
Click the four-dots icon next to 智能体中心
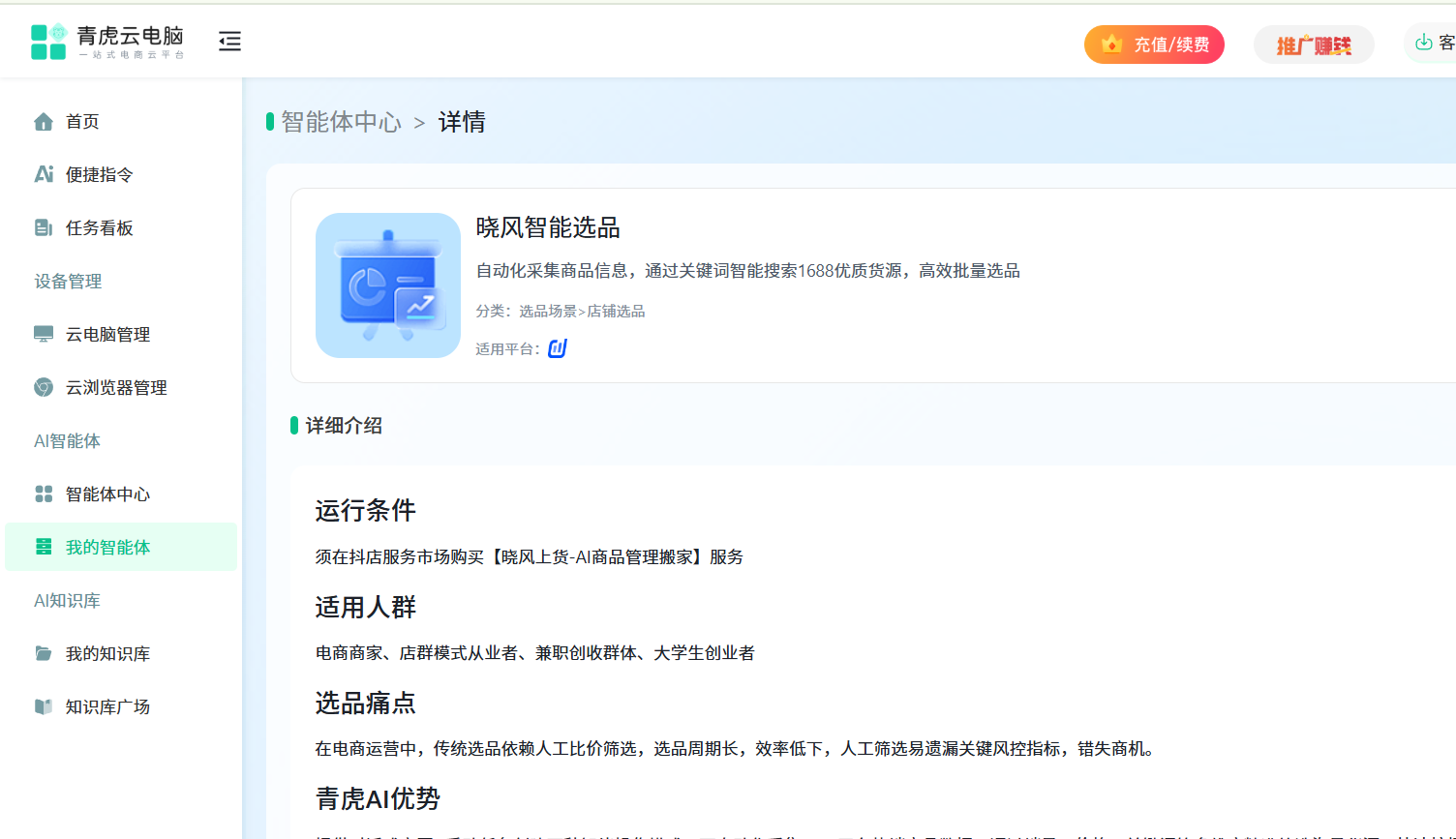pos(44,494)
